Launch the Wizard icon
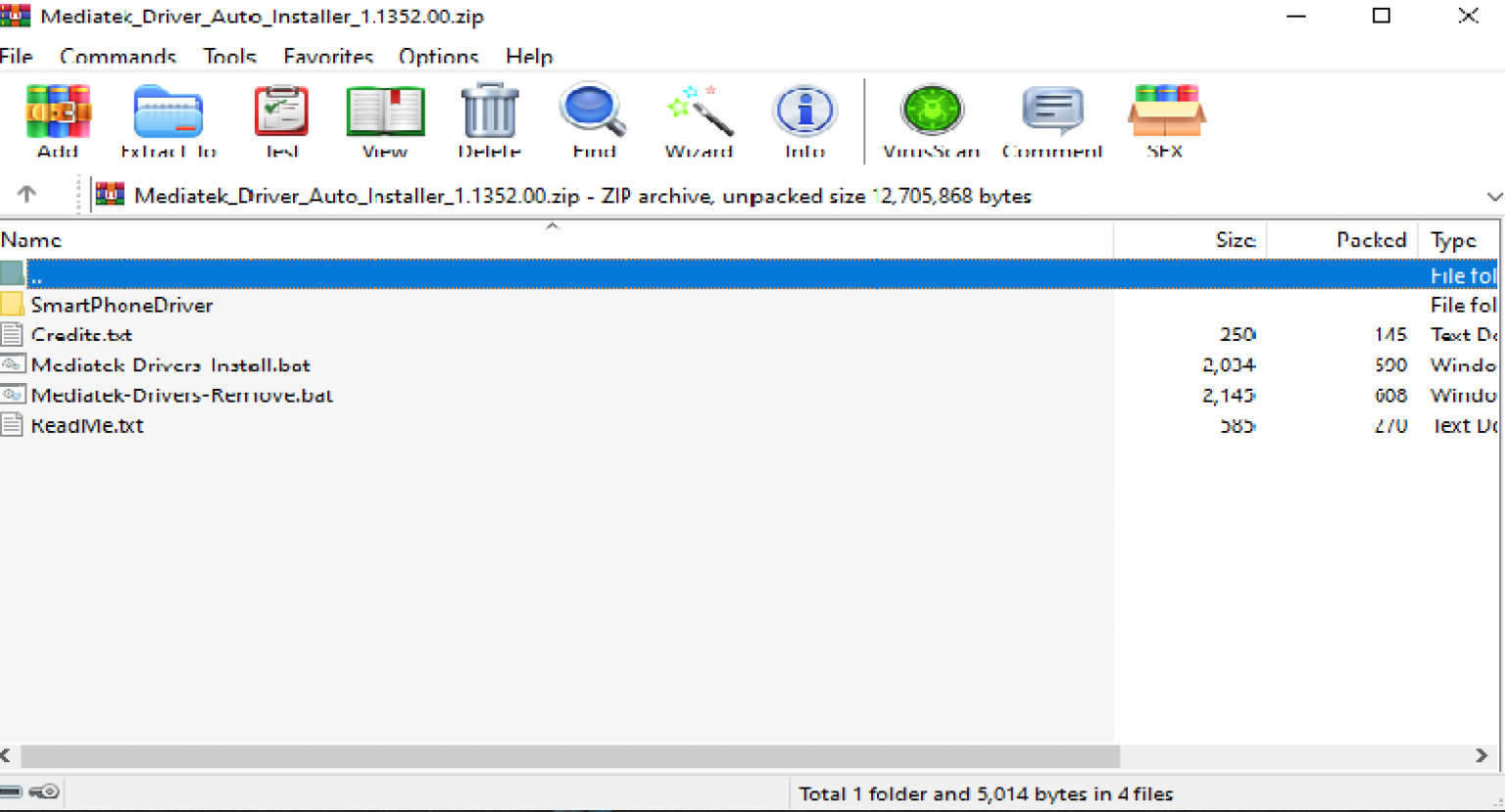This screenshot has height=812, width=1505. tap(699, 113)
